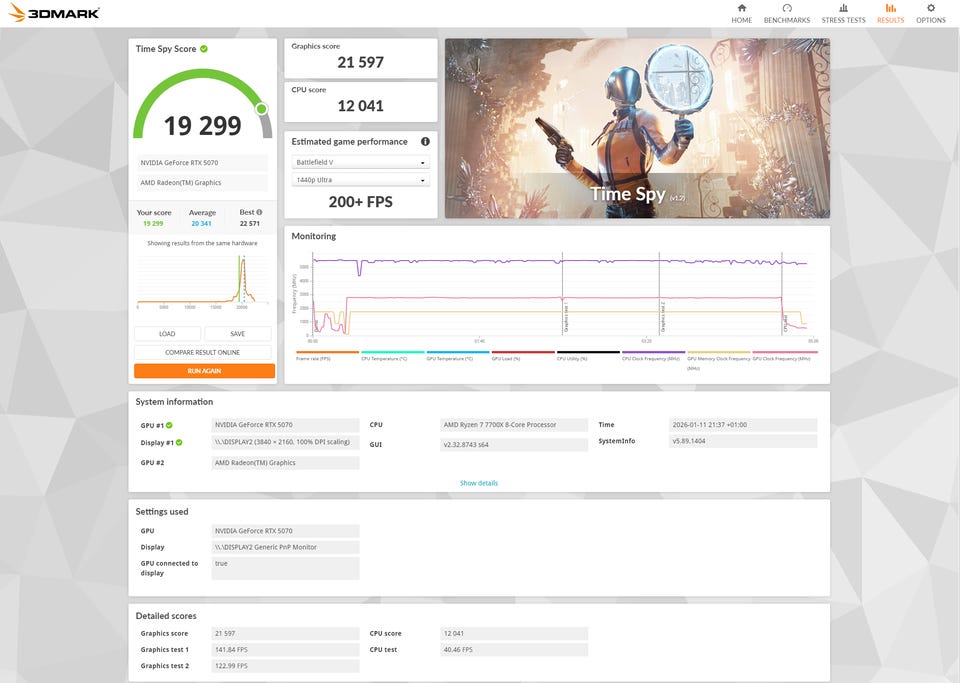Image resolution: width=960 pixels, height=683 pixels.
Task: Click the SystemInfo version v5.89.1404
Action: point(743,441)
